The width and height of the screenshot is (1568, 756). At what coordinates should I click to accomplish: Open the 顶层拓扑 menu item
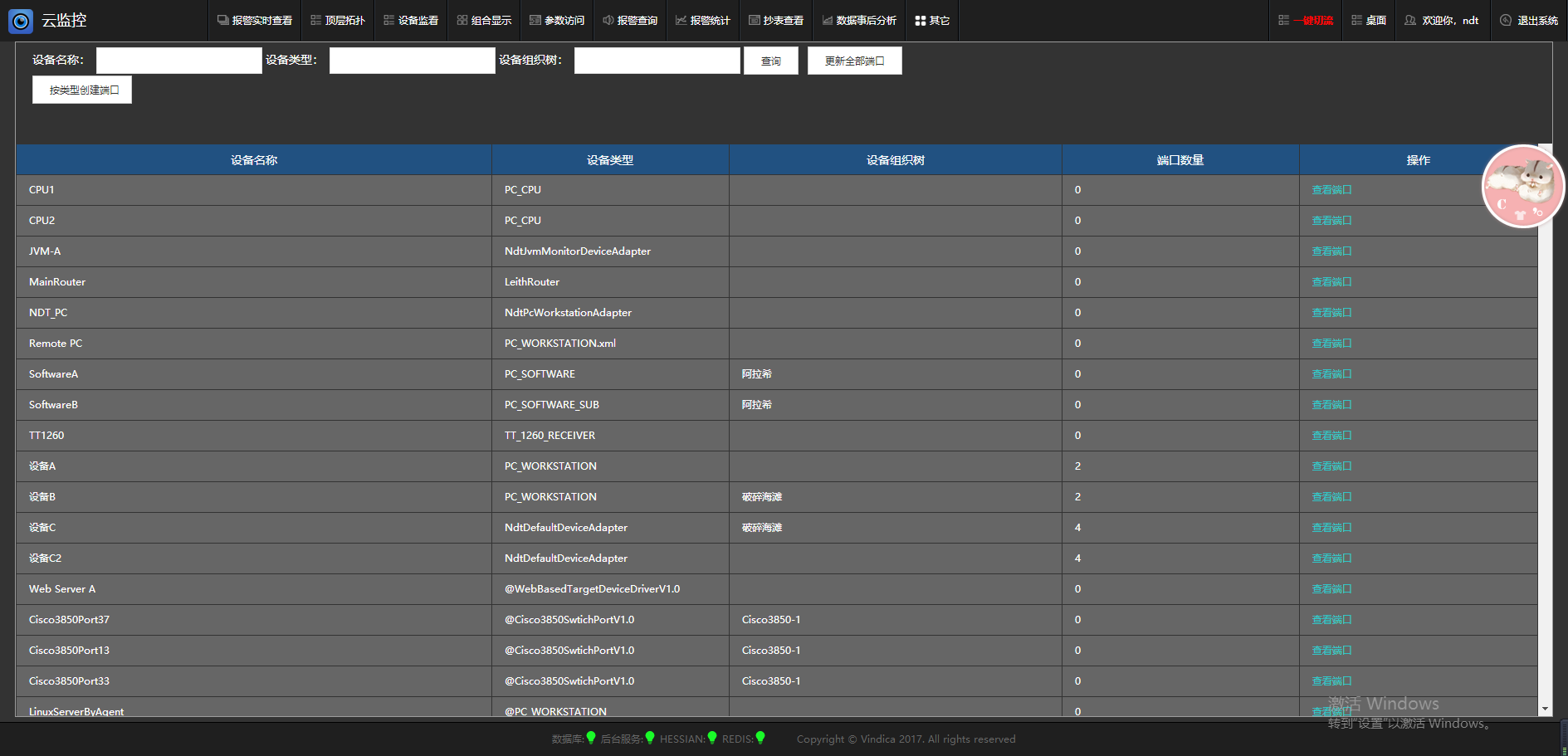click(338, 21)
